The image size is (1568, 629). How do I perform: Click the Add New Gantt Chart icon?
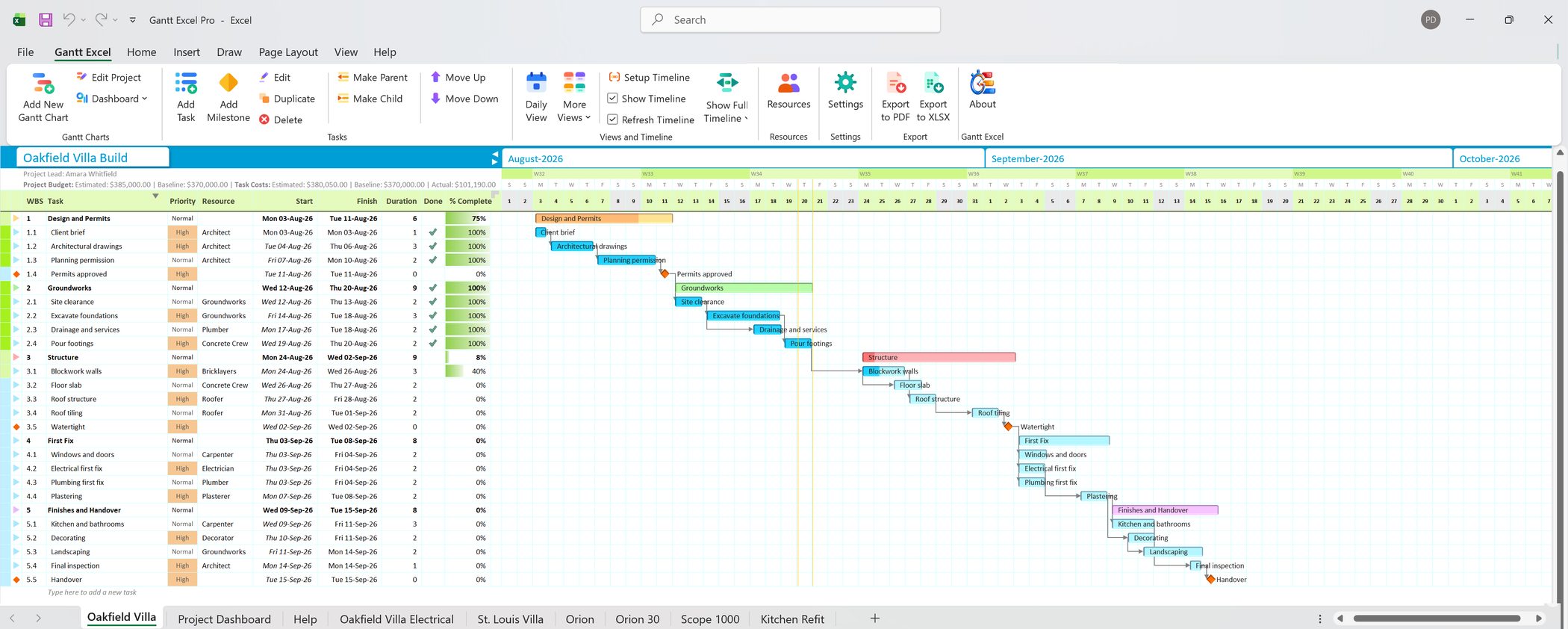(x=43, y=84)
